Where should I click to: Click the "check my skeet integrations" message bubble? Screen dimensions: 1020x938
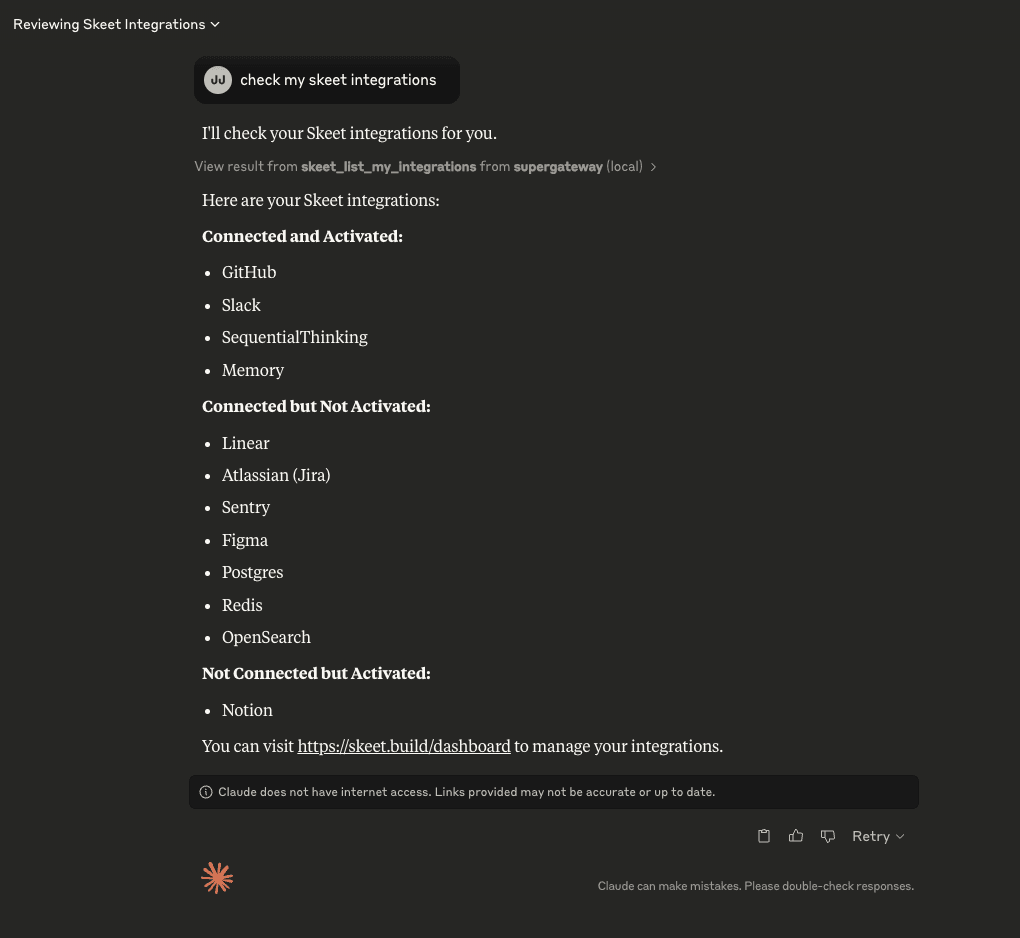(338, 80)
